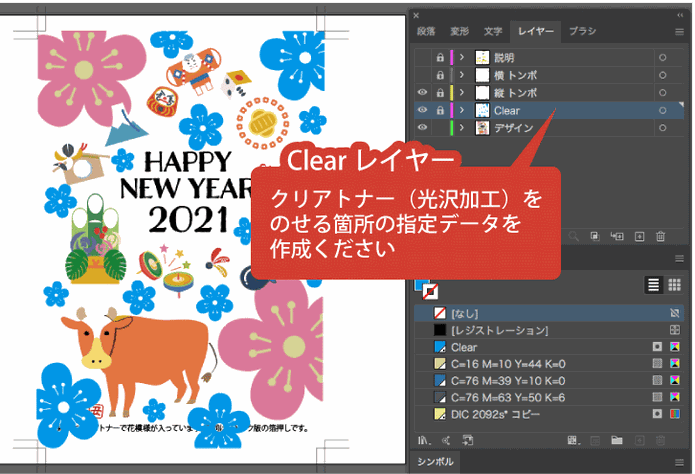Viewport: 695px width, 474px height.
Task: Switch swatches to thumbnail grid view
Action: click(674, 285)
